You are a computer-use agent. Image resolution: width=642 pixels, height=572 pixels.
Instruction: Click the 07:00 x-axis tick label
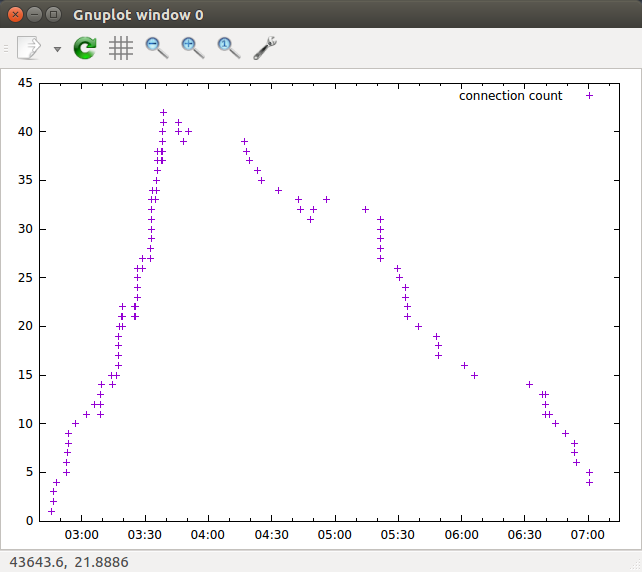click(x=587, y=535)
